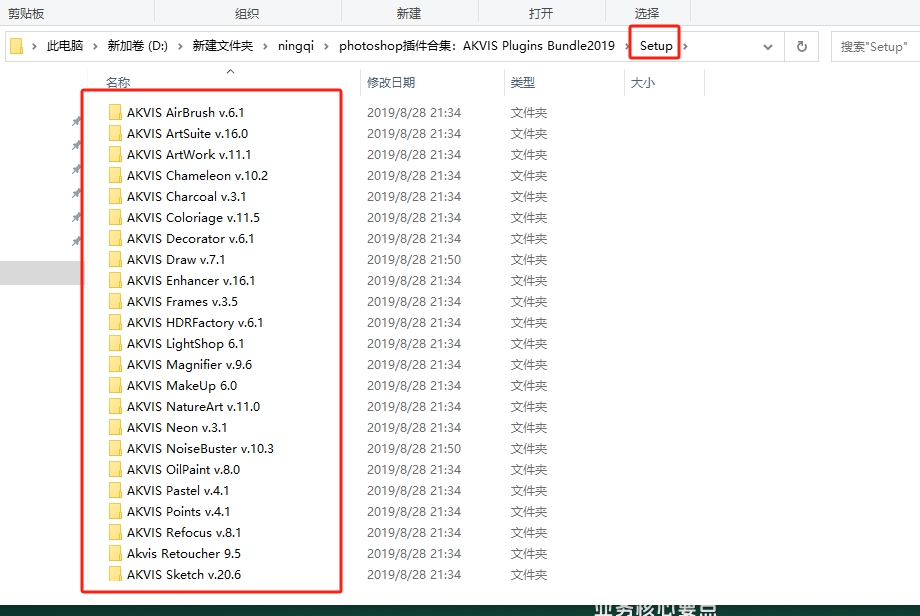
Task: Click the AKVIS Enhancer v.16.1 folder name
Action: point(191,280)
